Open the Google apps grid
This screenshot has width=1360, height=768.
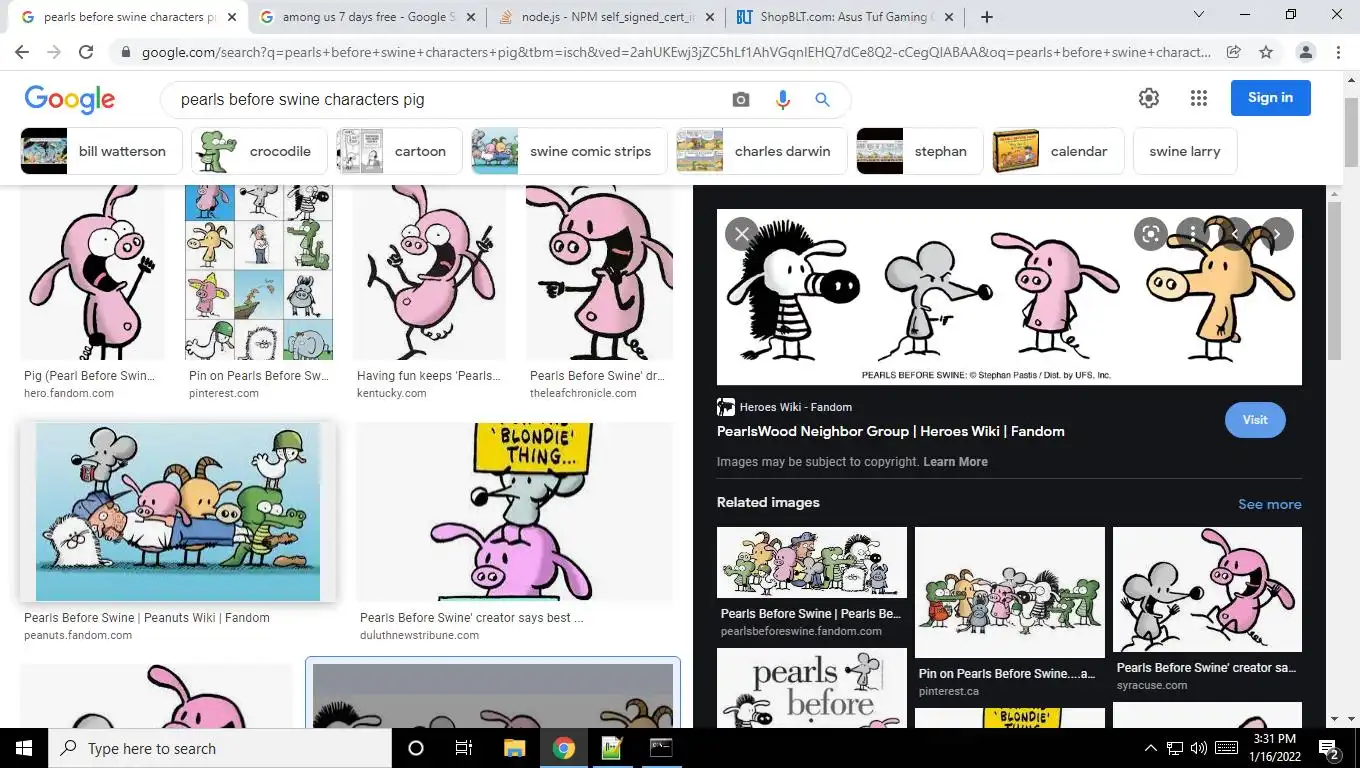[1199, 98]
